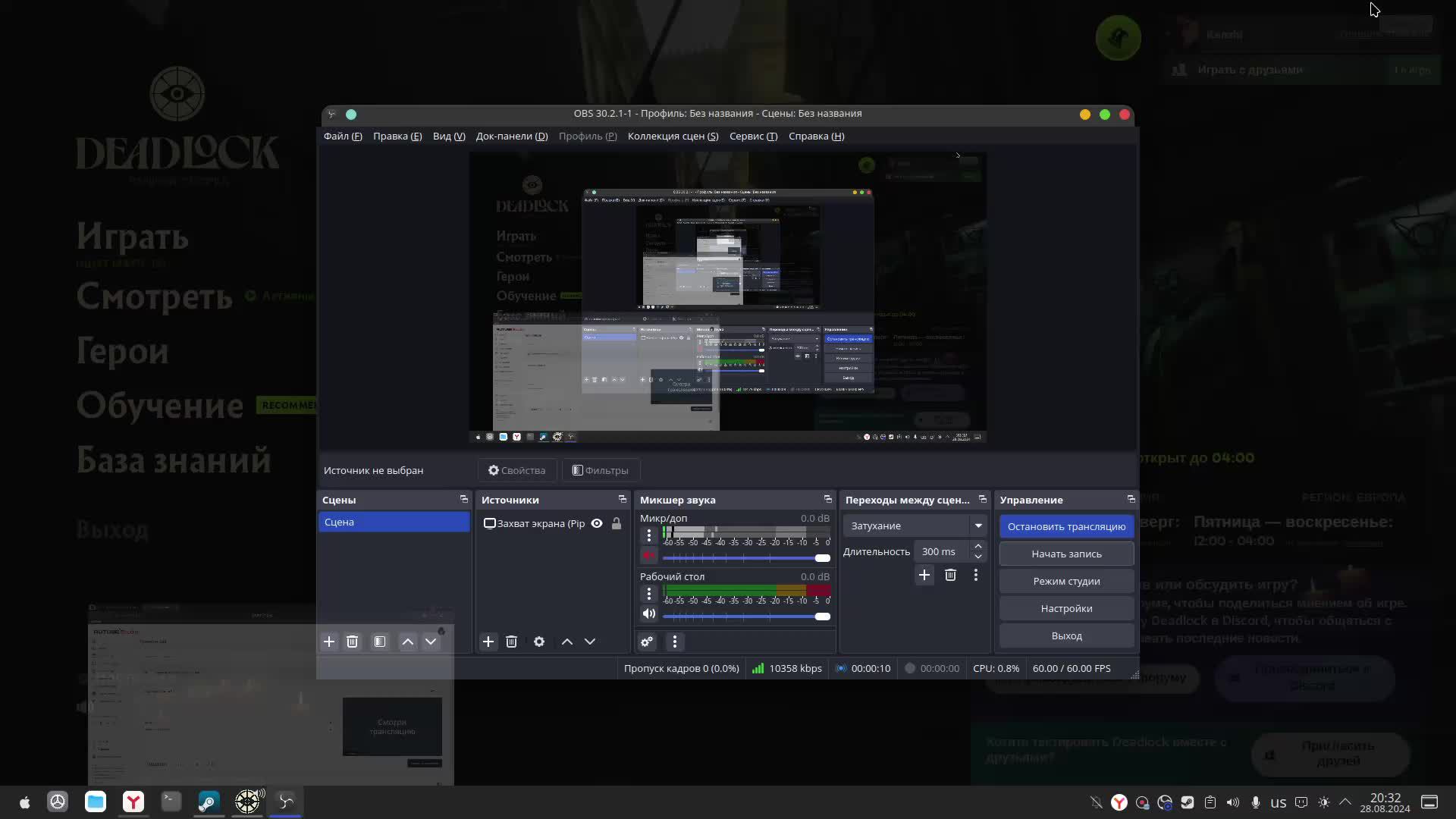Switch US keyboard layout in tray
Image resolution: width=1456 pixels, height=819 pixels.
pyautogui.click(x=1279, y=802)
